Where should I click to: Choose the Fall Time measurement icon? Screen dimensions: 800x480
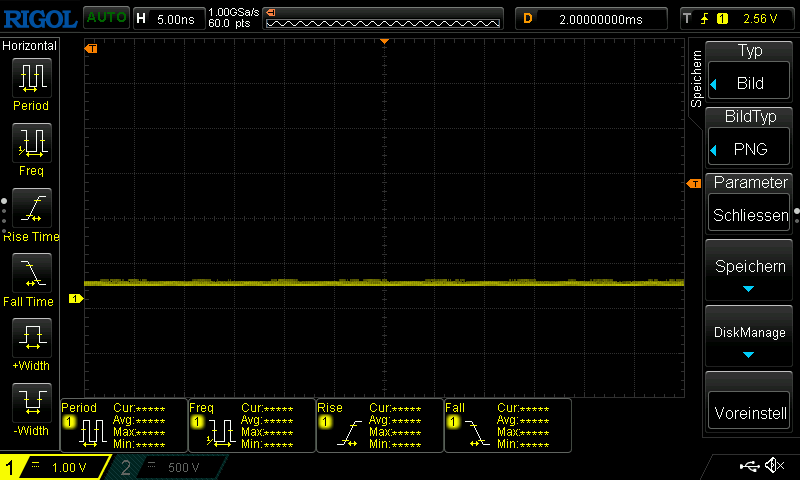pos(31,273)
